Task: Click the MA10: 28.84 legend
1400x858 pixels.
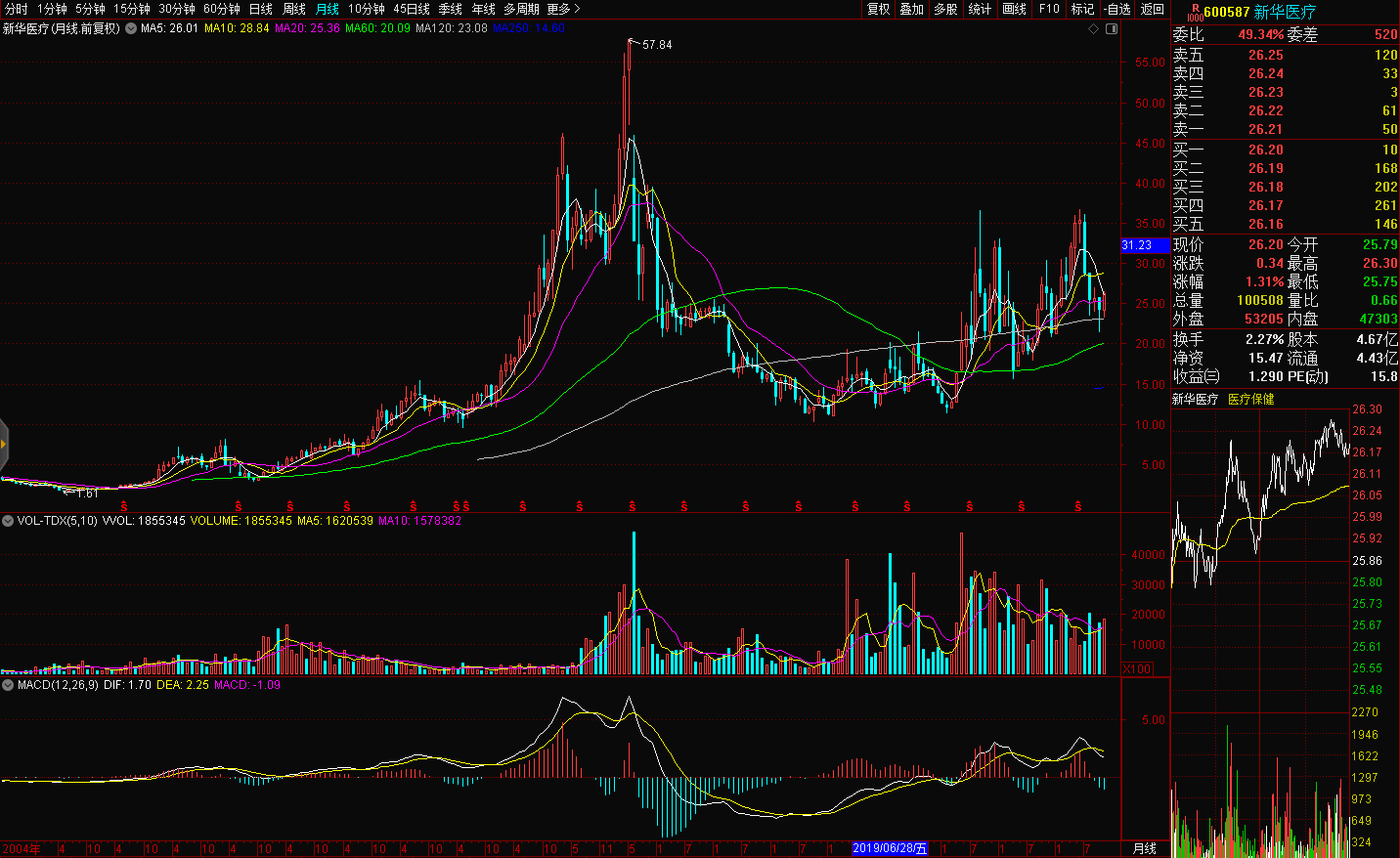Action: coord(237,28)
